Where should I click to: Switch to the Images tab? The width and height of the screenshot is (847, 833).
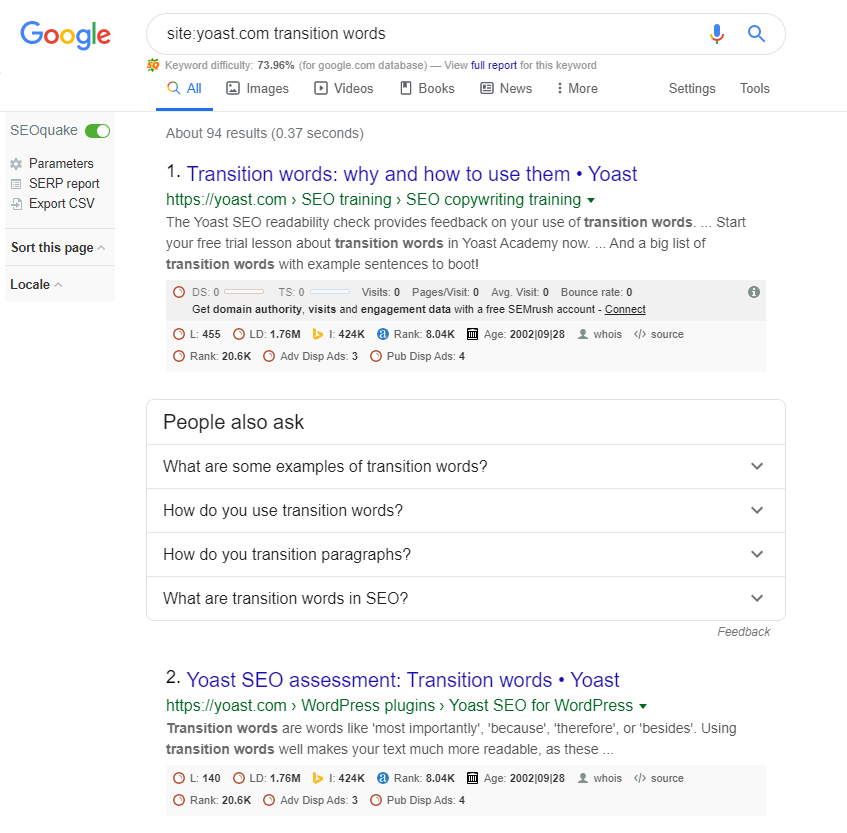(257, 88)
